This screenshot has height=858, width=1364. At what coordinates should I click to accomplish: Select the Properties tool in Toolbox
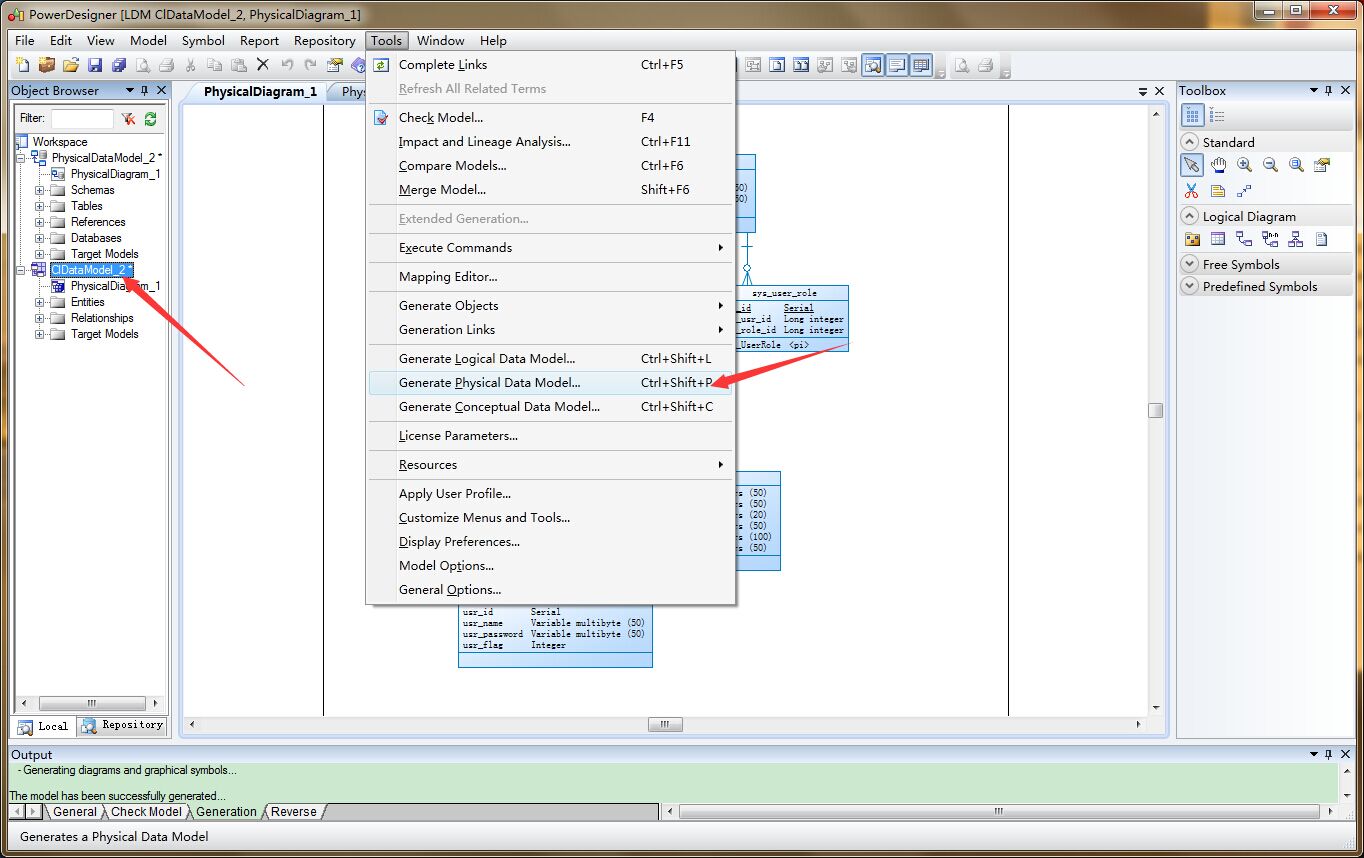coord(1322,165)
